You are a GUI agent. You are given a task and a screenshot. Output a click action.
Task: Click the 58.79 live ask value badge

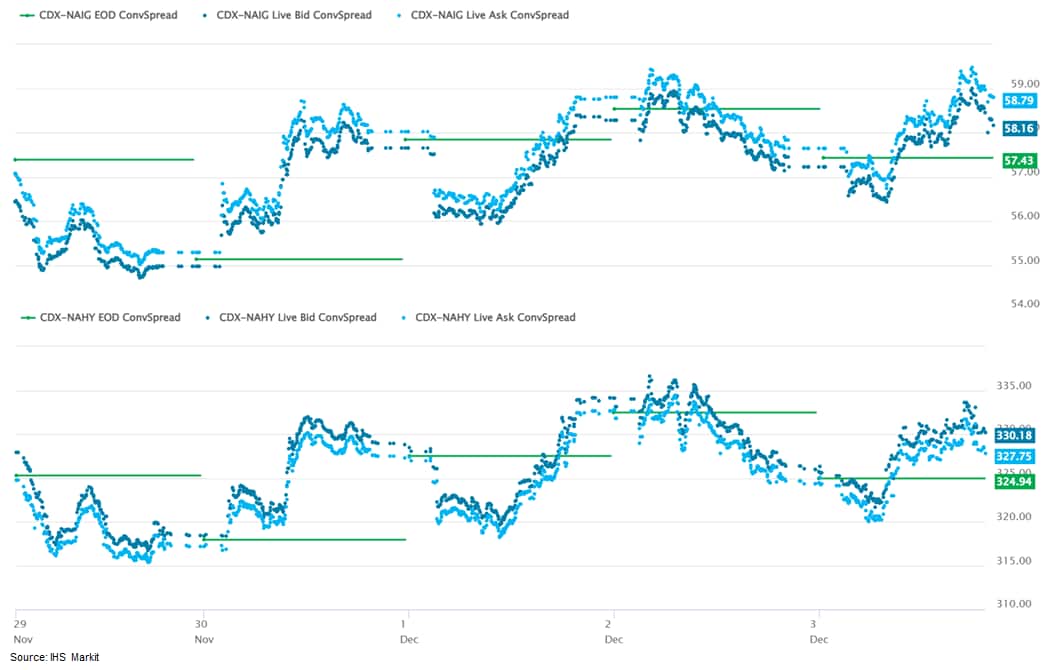tap(1019, 101)
